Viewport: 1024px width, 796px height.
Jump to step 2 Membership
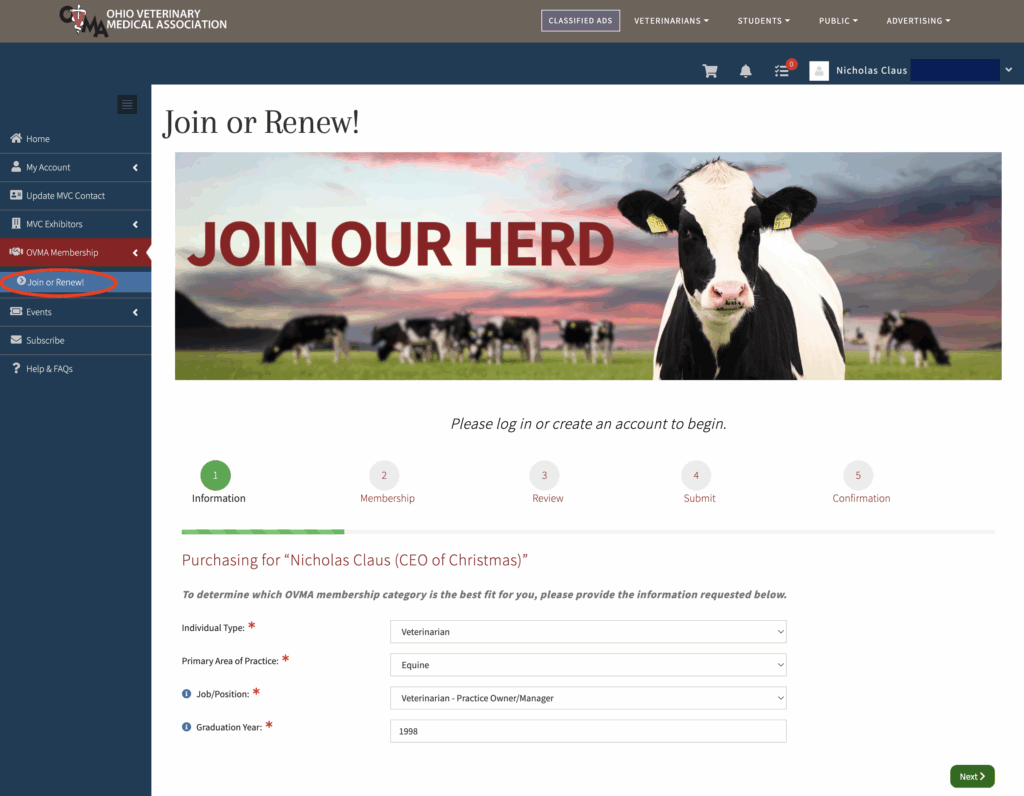(384, 476)
